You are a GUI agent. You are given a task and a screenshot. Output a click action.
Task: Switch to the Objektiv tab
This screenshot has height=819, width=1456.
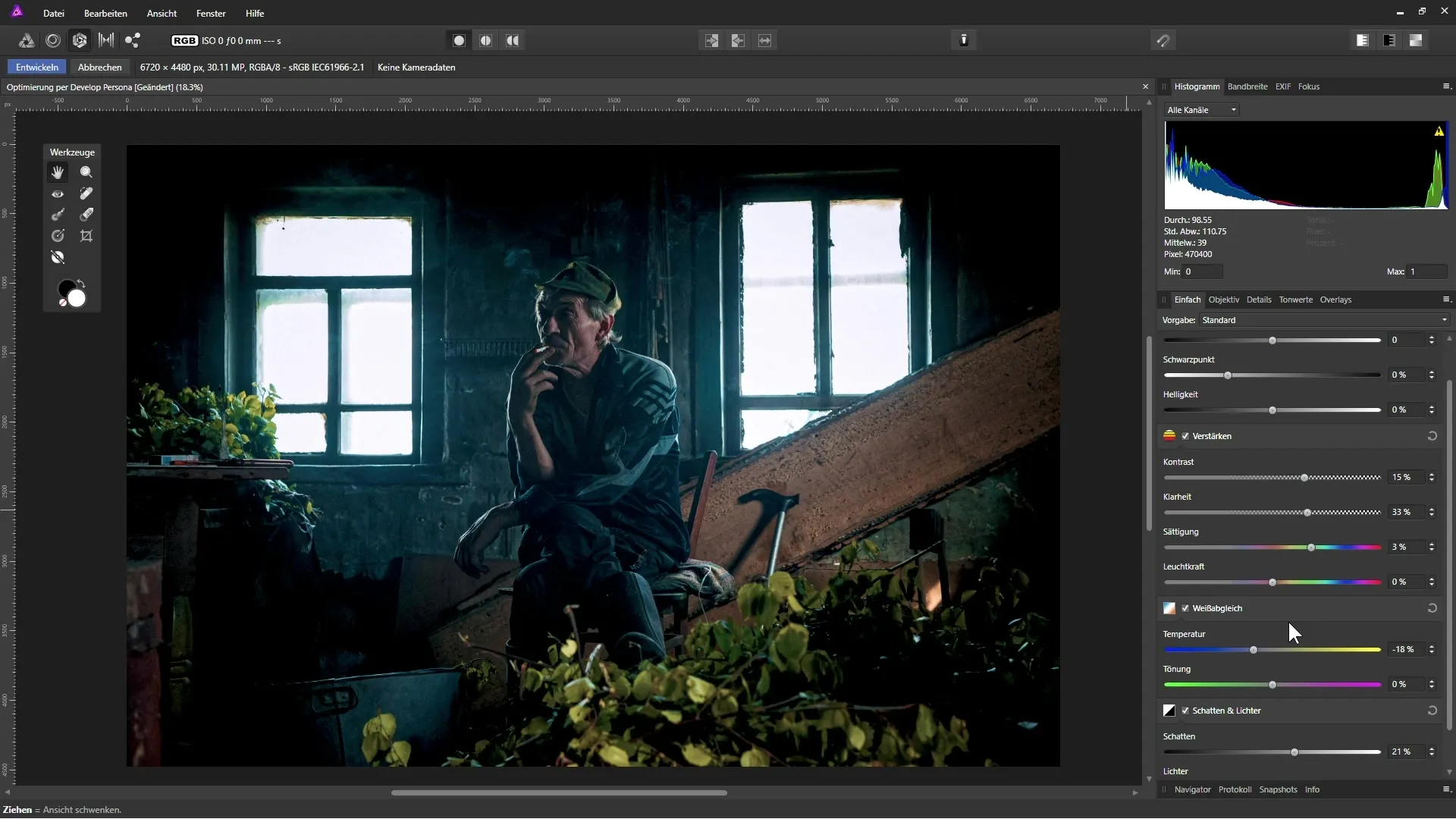coord(1223,300)
